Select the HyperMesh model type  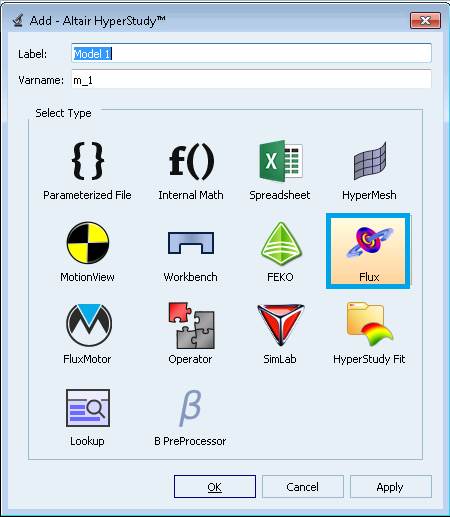(x=369, y=171)
